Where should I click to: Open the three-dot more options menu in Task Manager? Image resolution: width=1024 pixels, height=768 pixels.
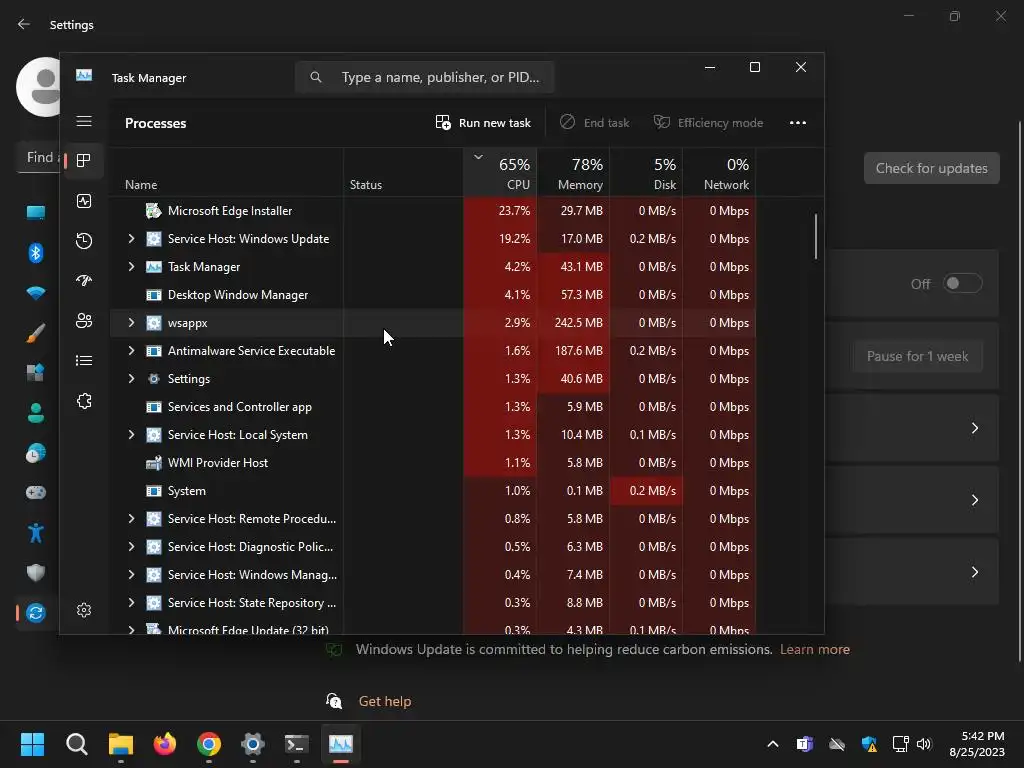point(797,123)
